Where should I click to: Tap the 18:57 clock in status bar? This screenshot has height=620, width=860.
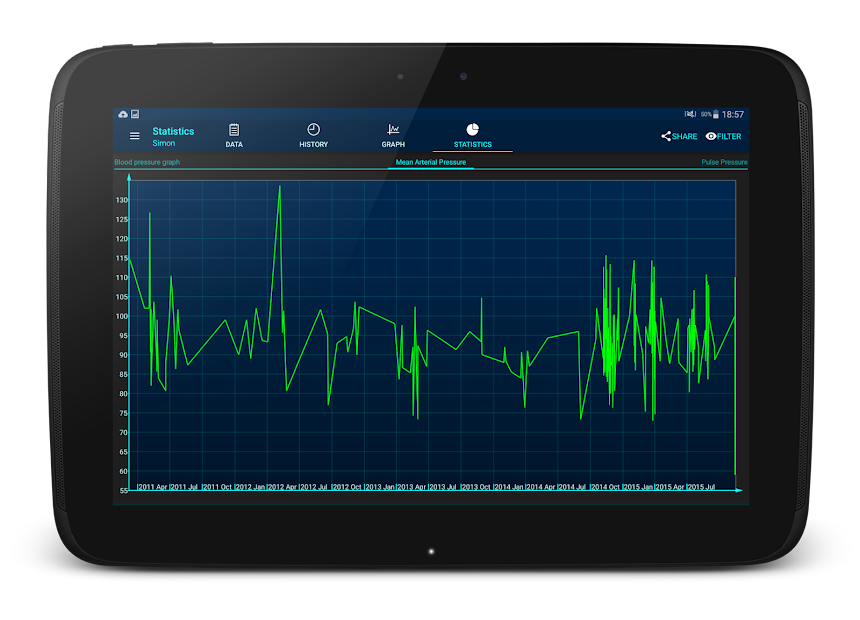733,114
